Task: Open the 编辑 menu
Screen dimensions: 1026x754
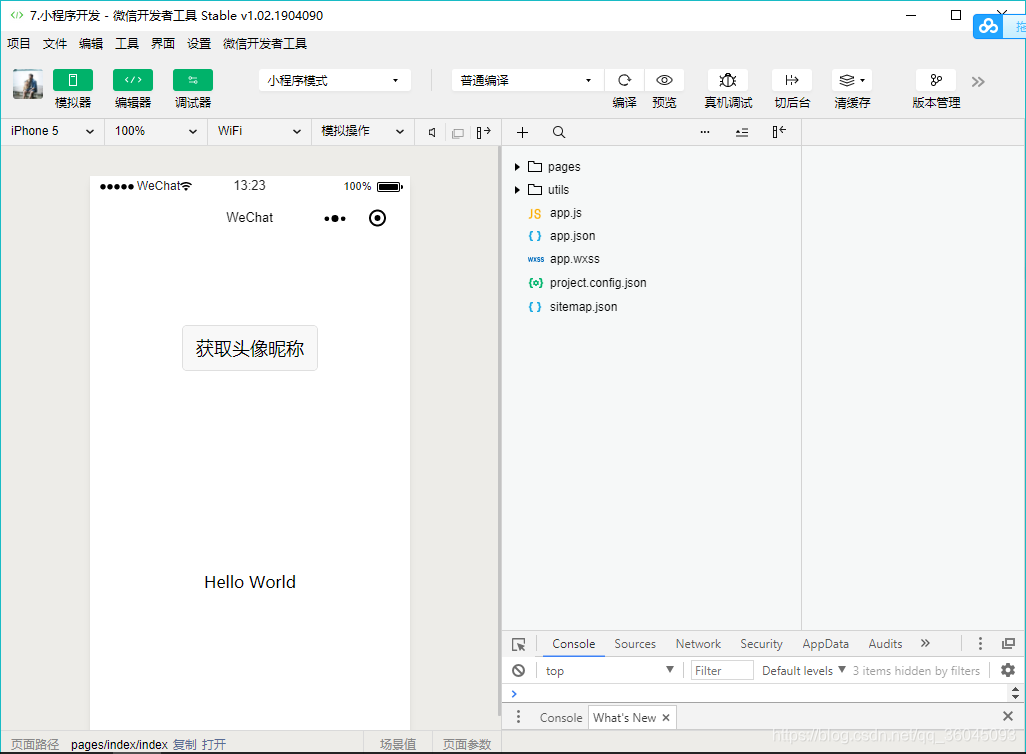Action: [x=91, y=44]
